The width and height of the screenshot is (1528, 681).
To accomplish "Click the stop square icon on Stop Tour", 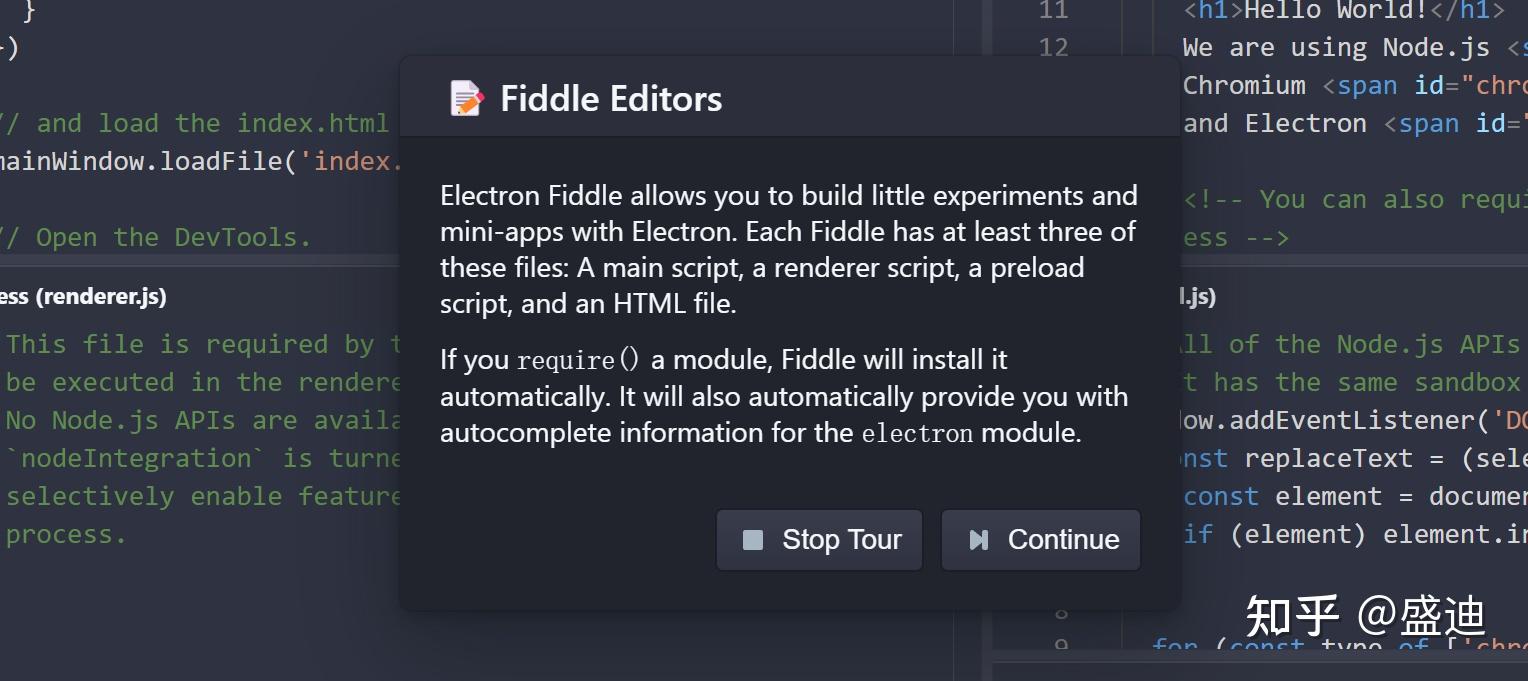I will tap(754, 539).
